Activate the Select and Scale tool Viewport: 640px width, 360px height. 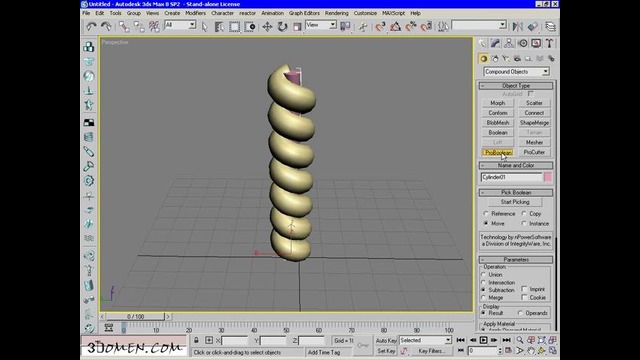[297, 27]
